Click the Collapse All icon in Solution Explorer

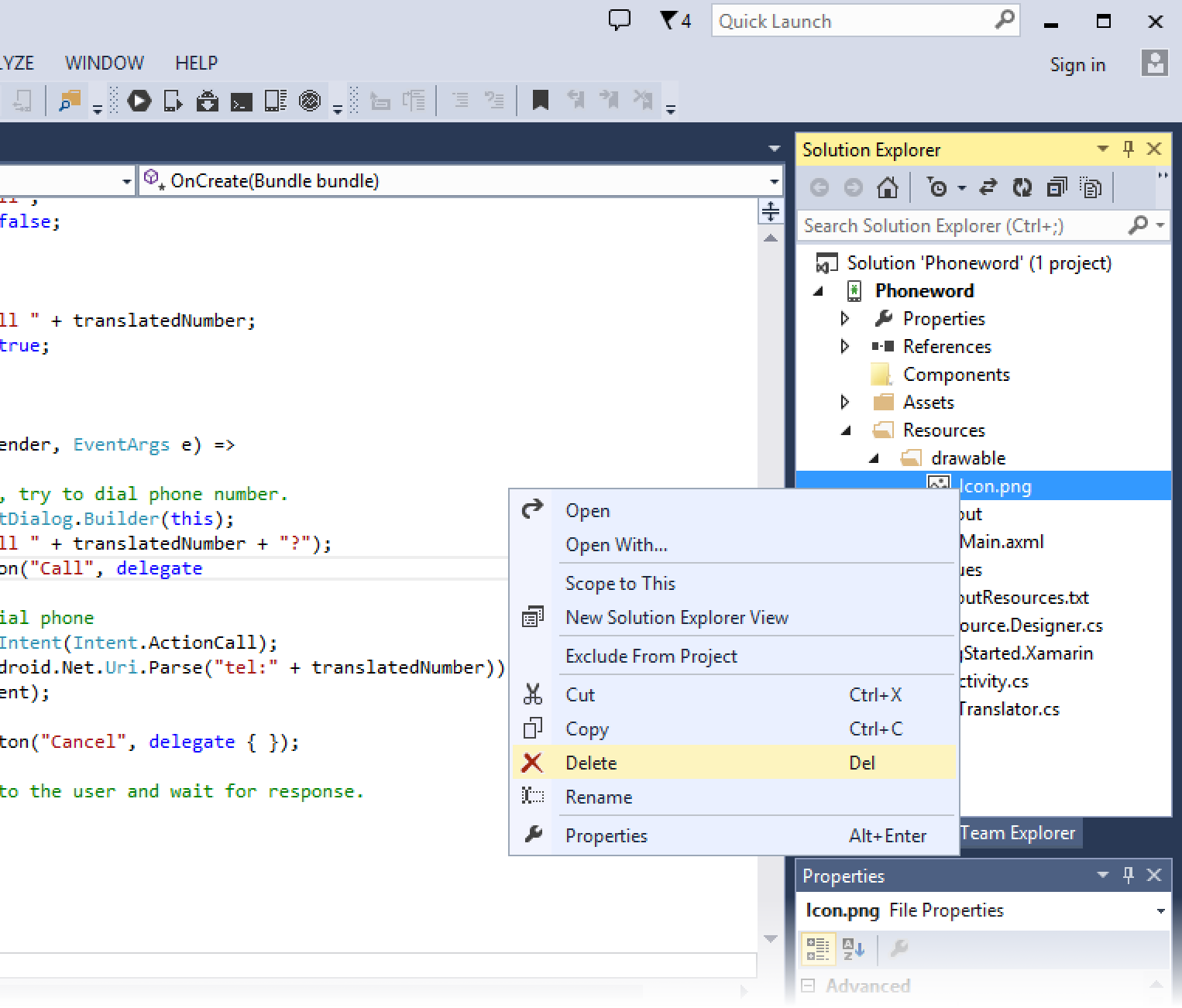[1057, 187]
